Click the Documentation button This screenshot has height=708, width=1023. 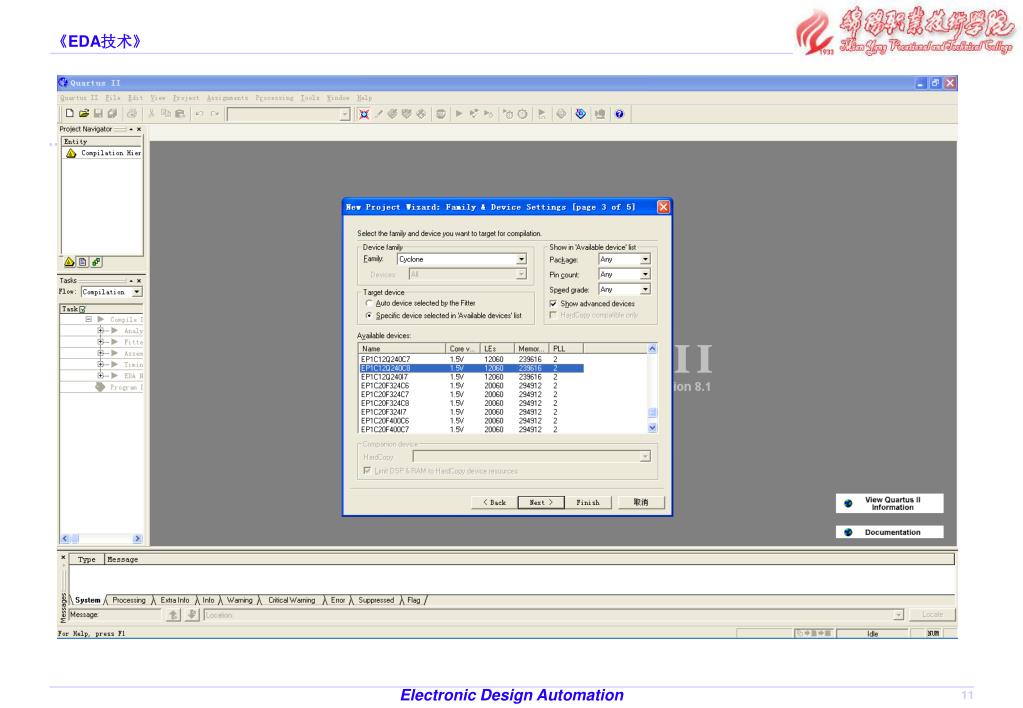click(889, 532)
